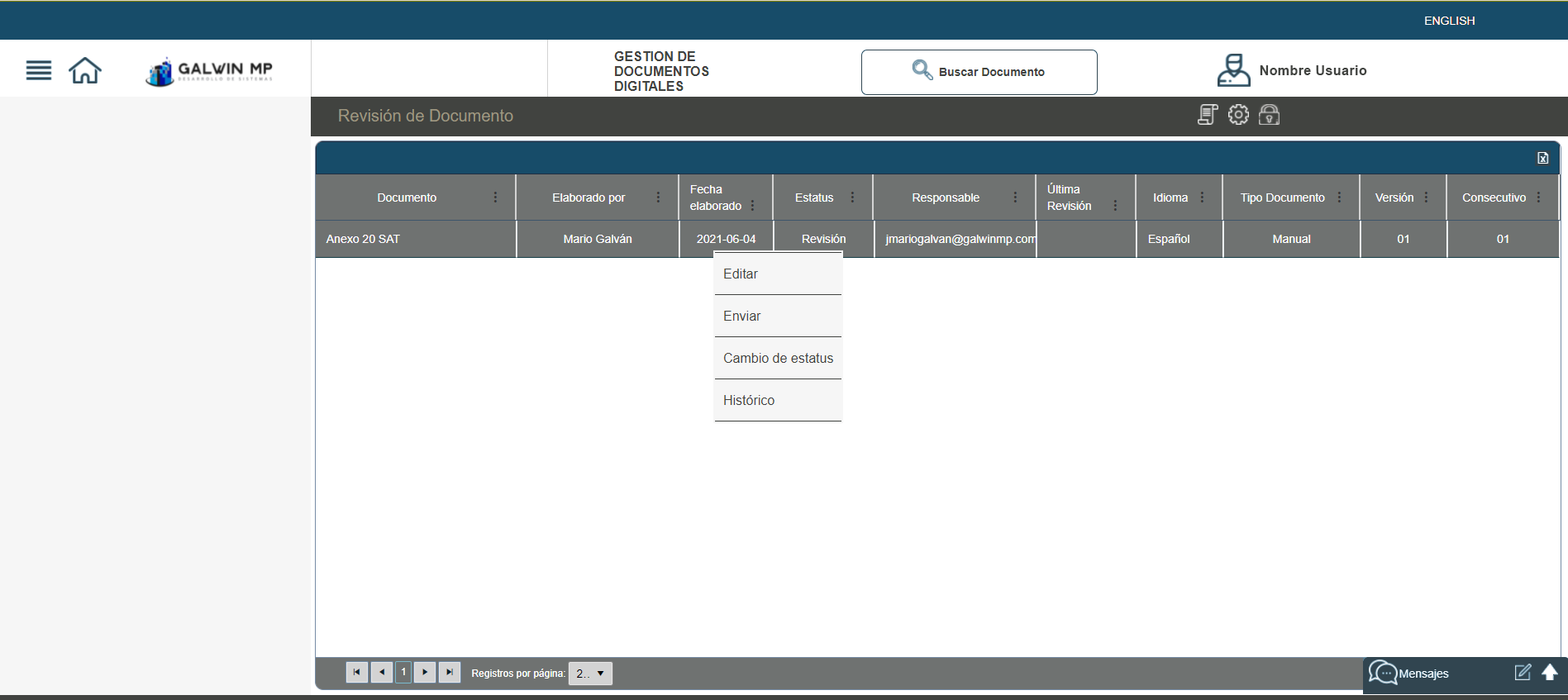Click the Revisión status cell
1568x700 pixels.
[823, 239]
